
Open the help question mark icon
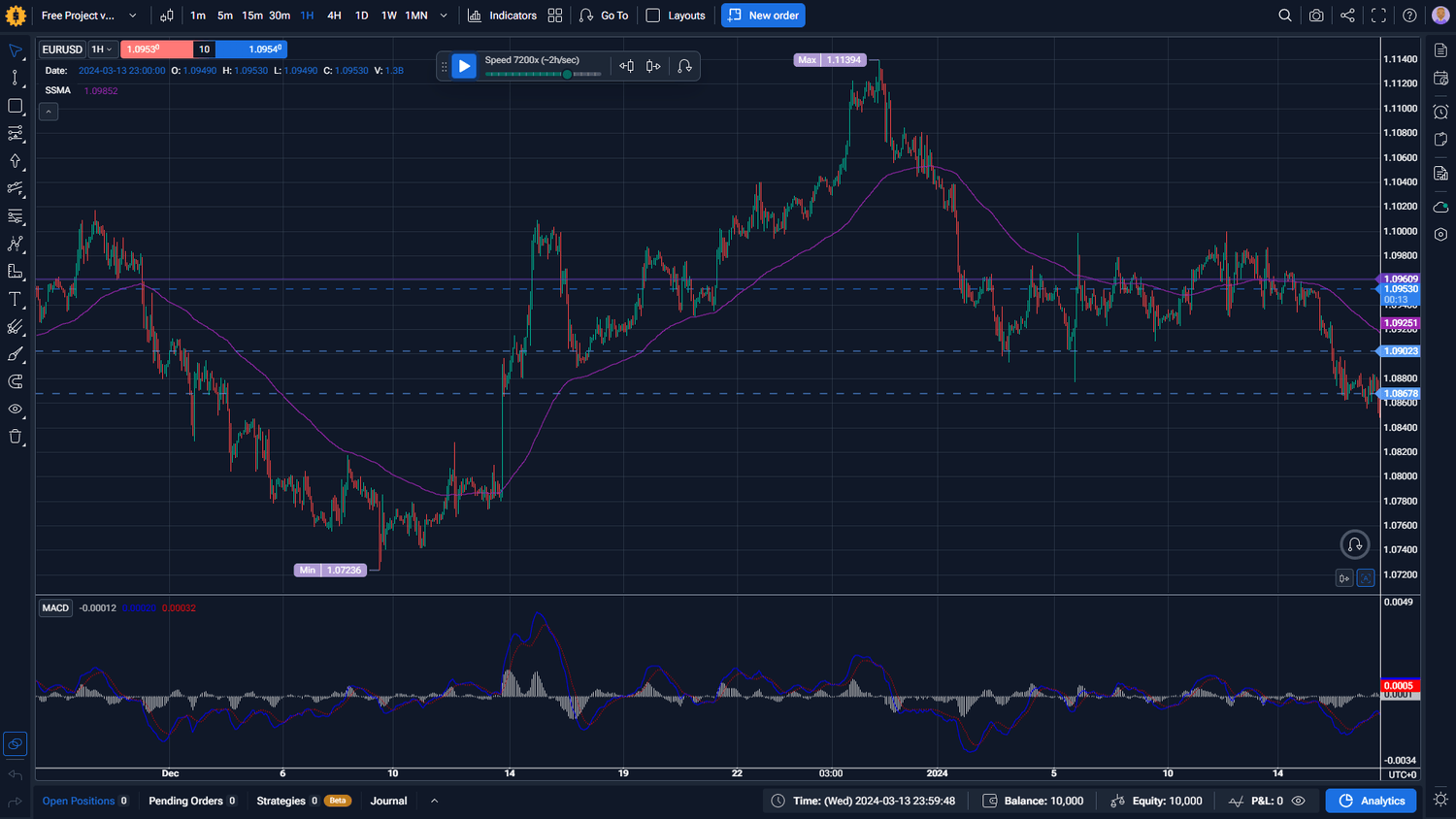(x=1409, y=16)
